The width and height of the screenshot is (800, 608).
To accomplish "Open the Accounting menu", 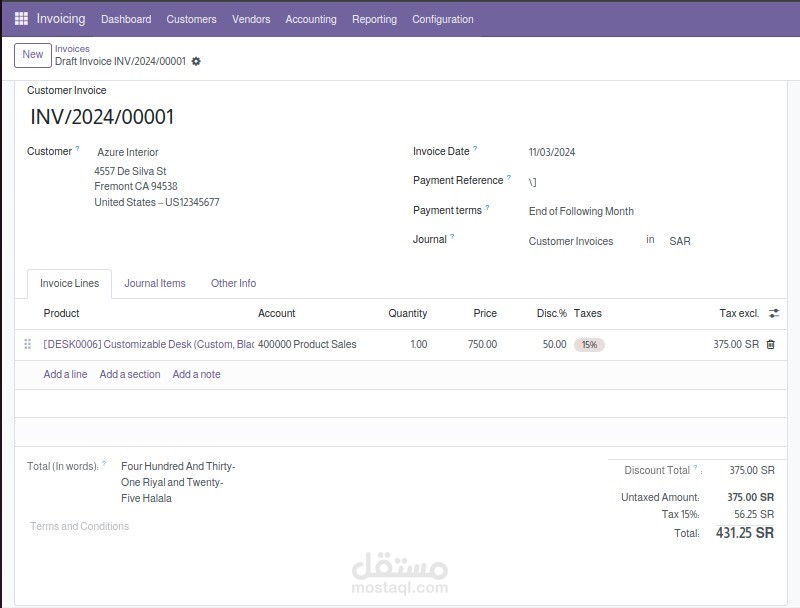I will (311, 19).
